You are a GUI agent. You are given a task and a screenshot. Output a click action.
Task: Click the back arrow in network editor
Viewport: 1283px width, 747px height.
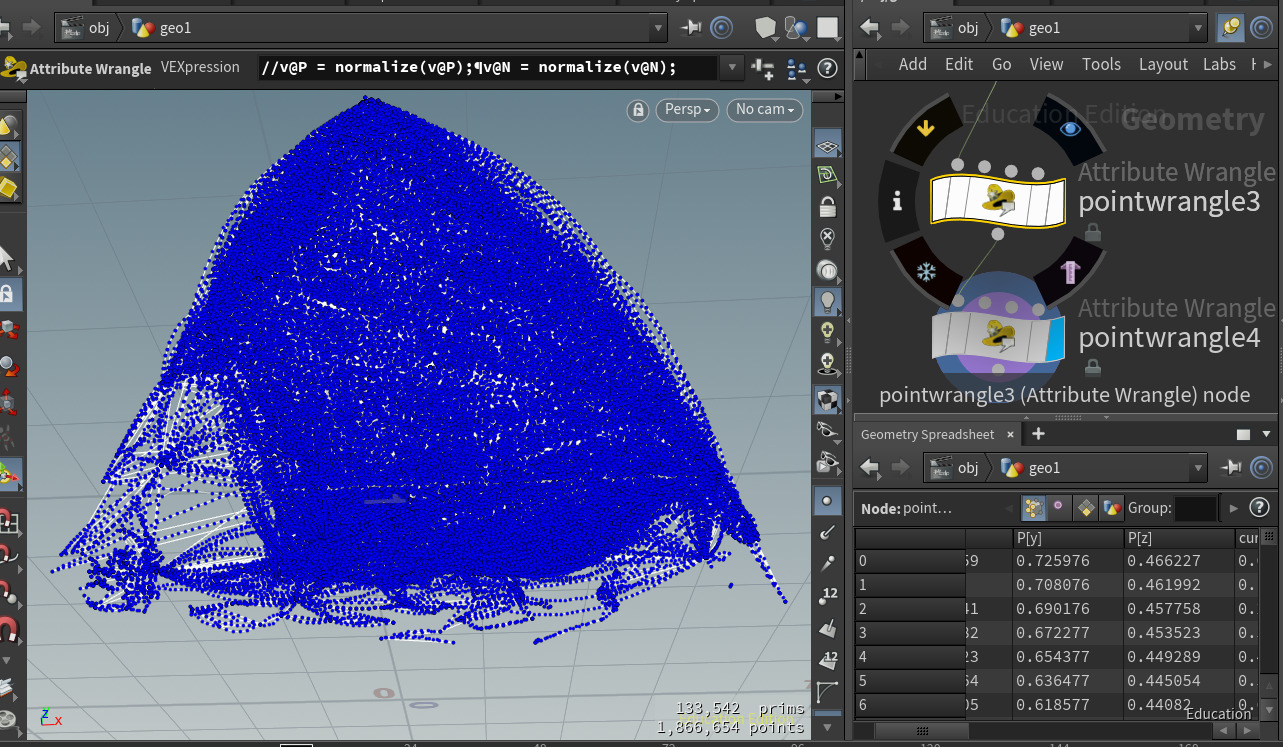click(x=870, y=28)
